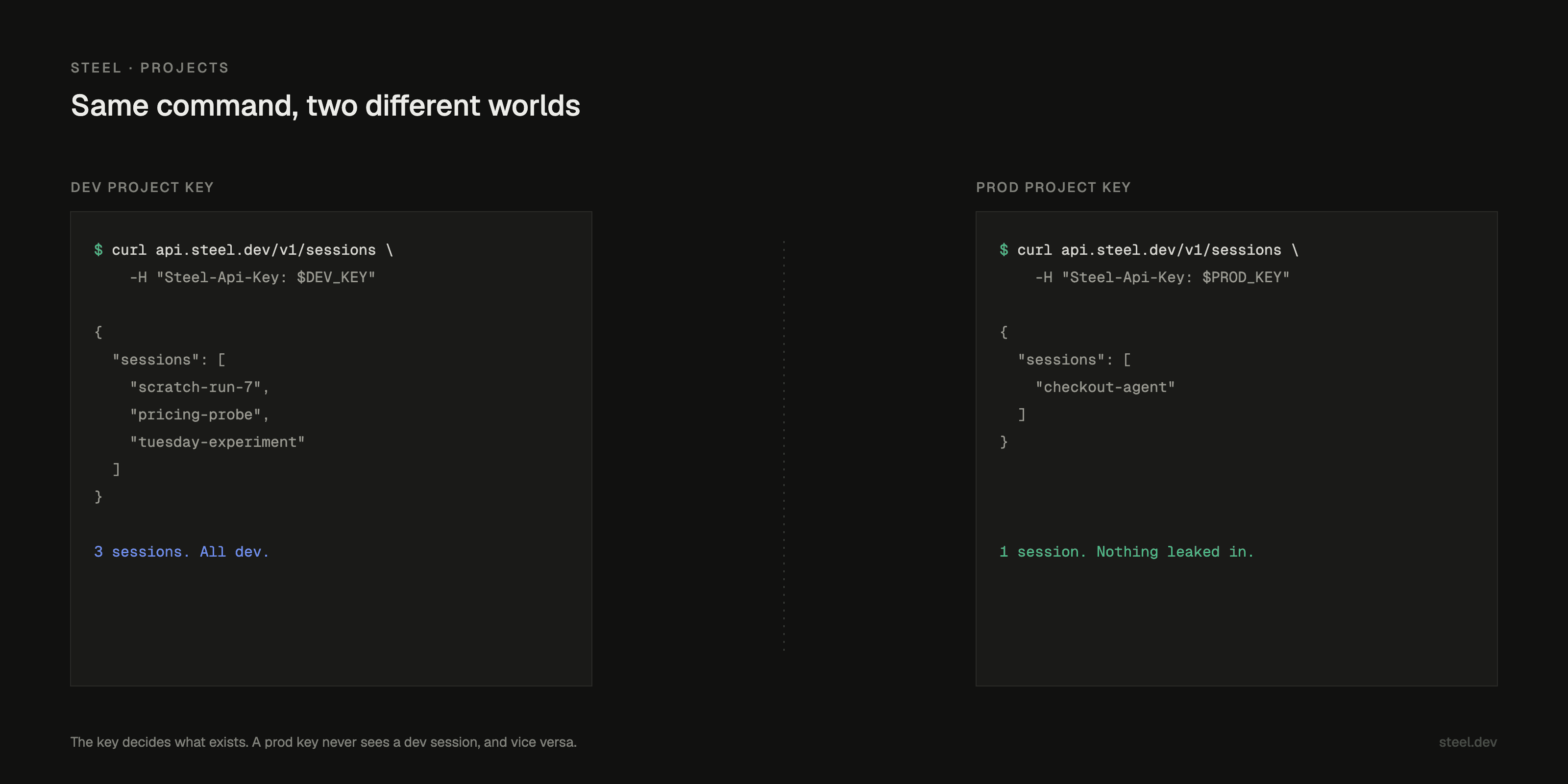Click the 'PROD PROJECT KEY' label

tap(1053, 188)
